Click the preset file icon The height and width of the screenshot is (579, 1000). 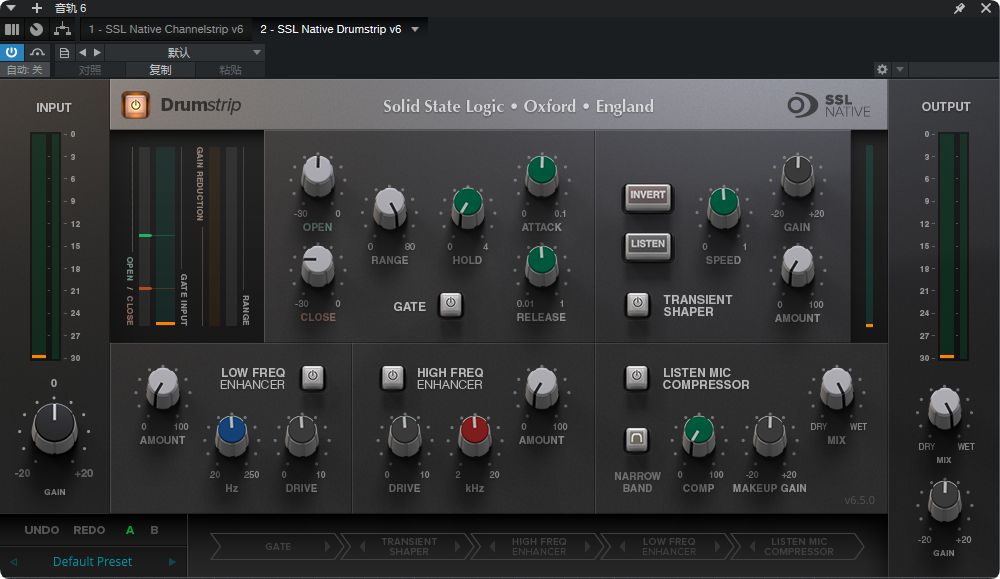pyautogui.click(x=64, y=53)
